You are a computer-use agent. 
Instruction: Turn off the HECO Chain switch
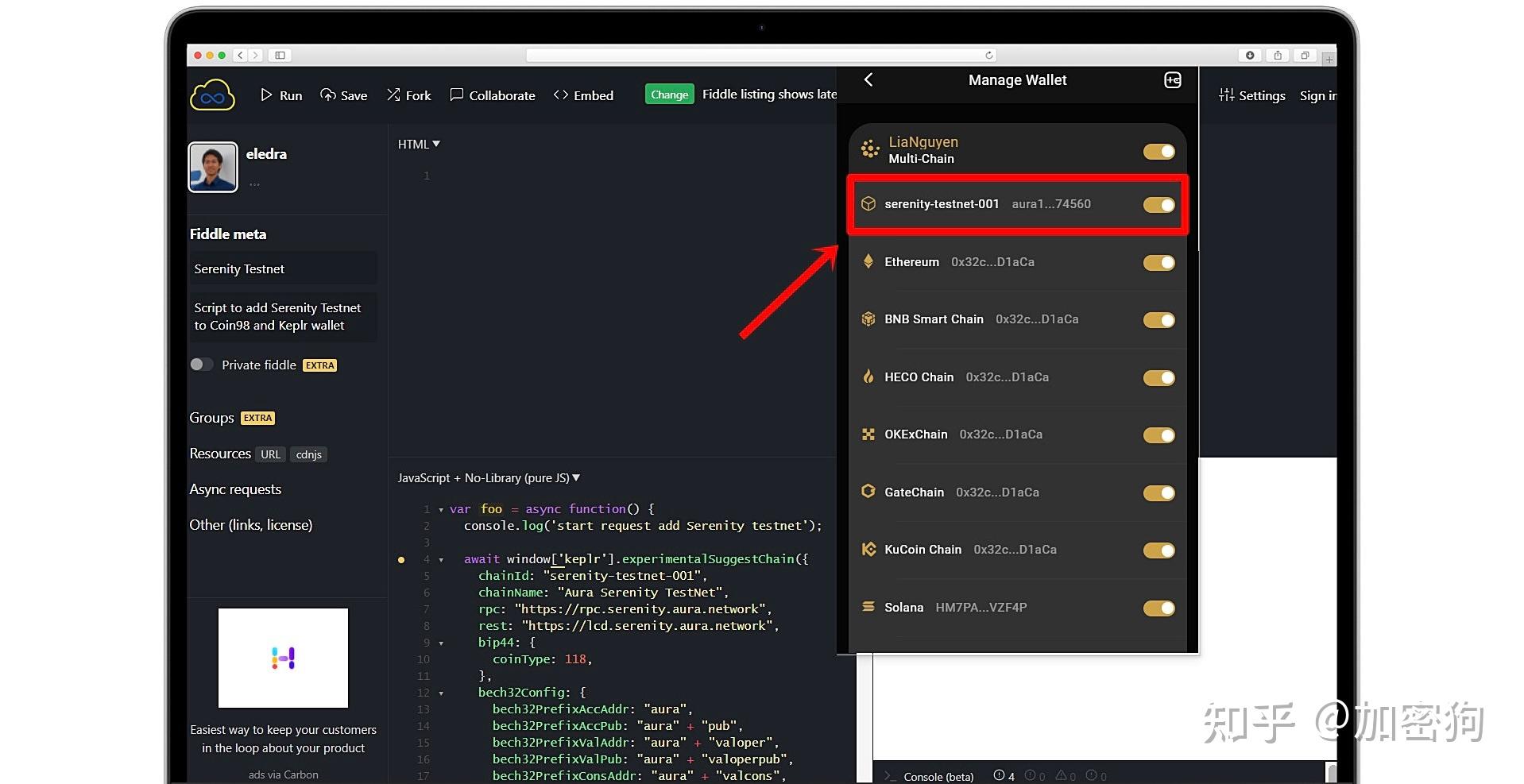pos(1159,377)
